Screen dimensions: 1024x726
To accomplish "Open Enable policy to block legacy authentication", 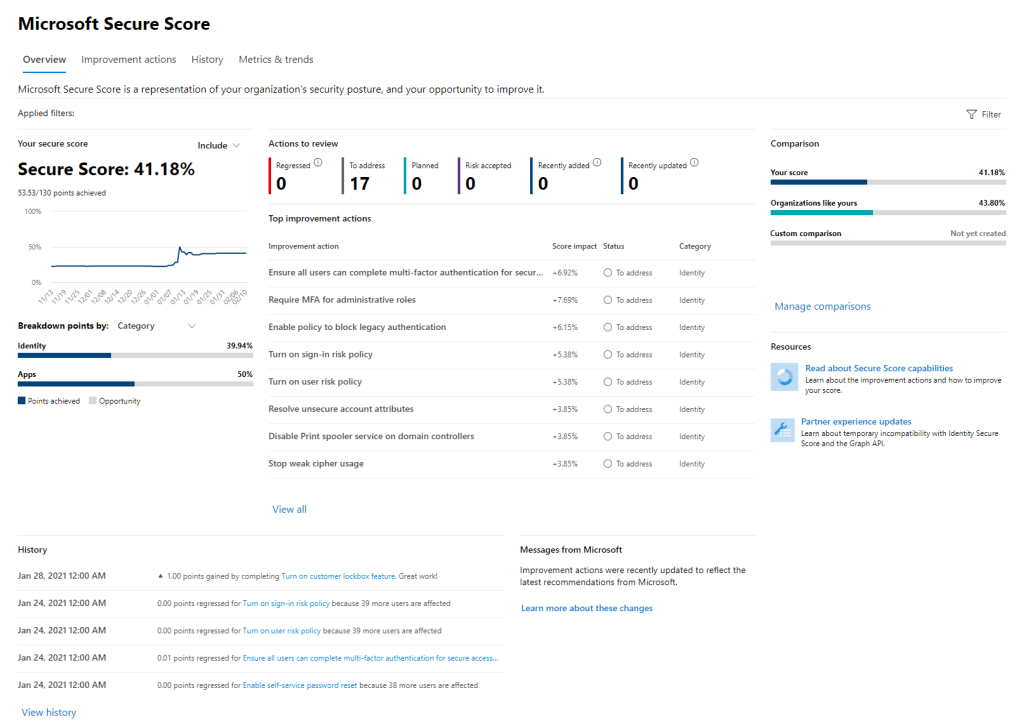I will pos(357,327).
